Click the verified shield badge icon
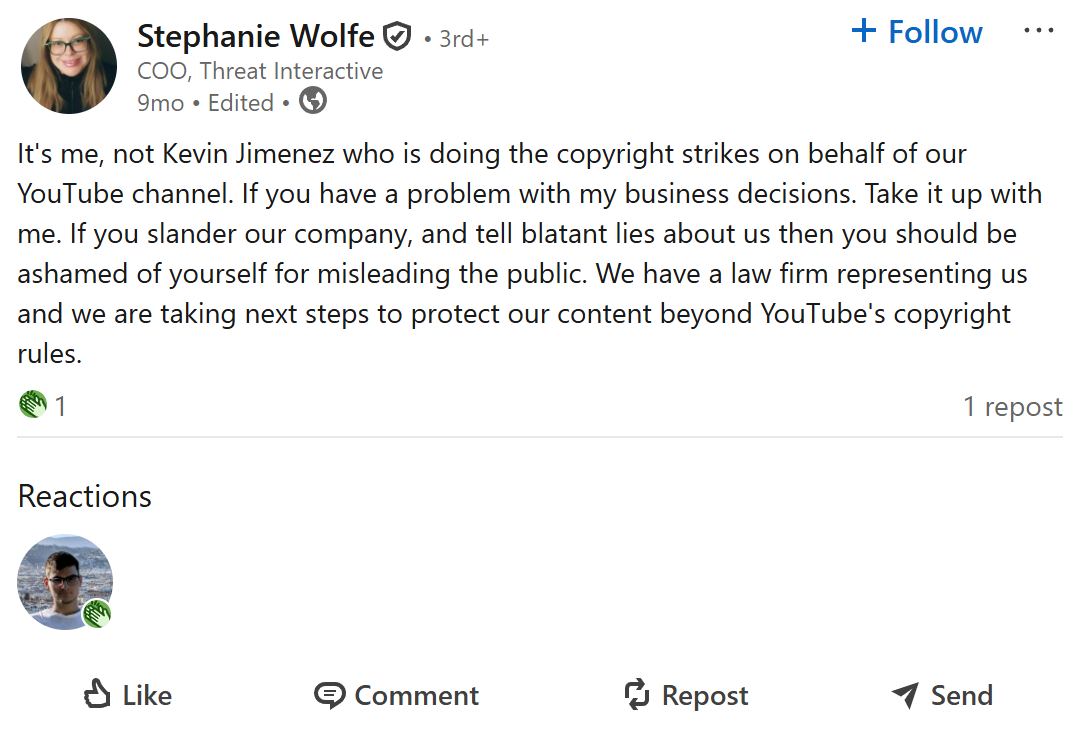 [x=397, y=38]
